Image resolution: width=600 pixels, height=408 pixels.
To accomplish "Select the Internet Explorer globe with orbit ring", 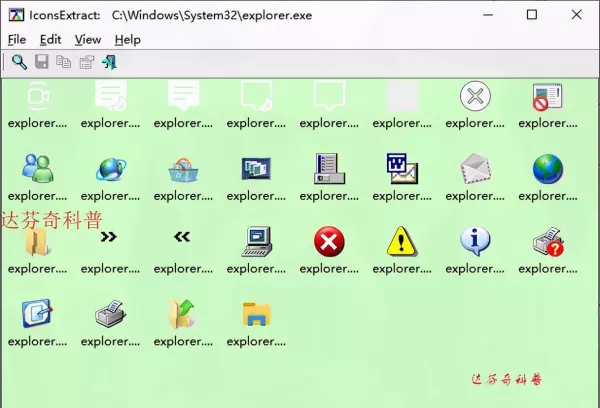I will 111,169.
